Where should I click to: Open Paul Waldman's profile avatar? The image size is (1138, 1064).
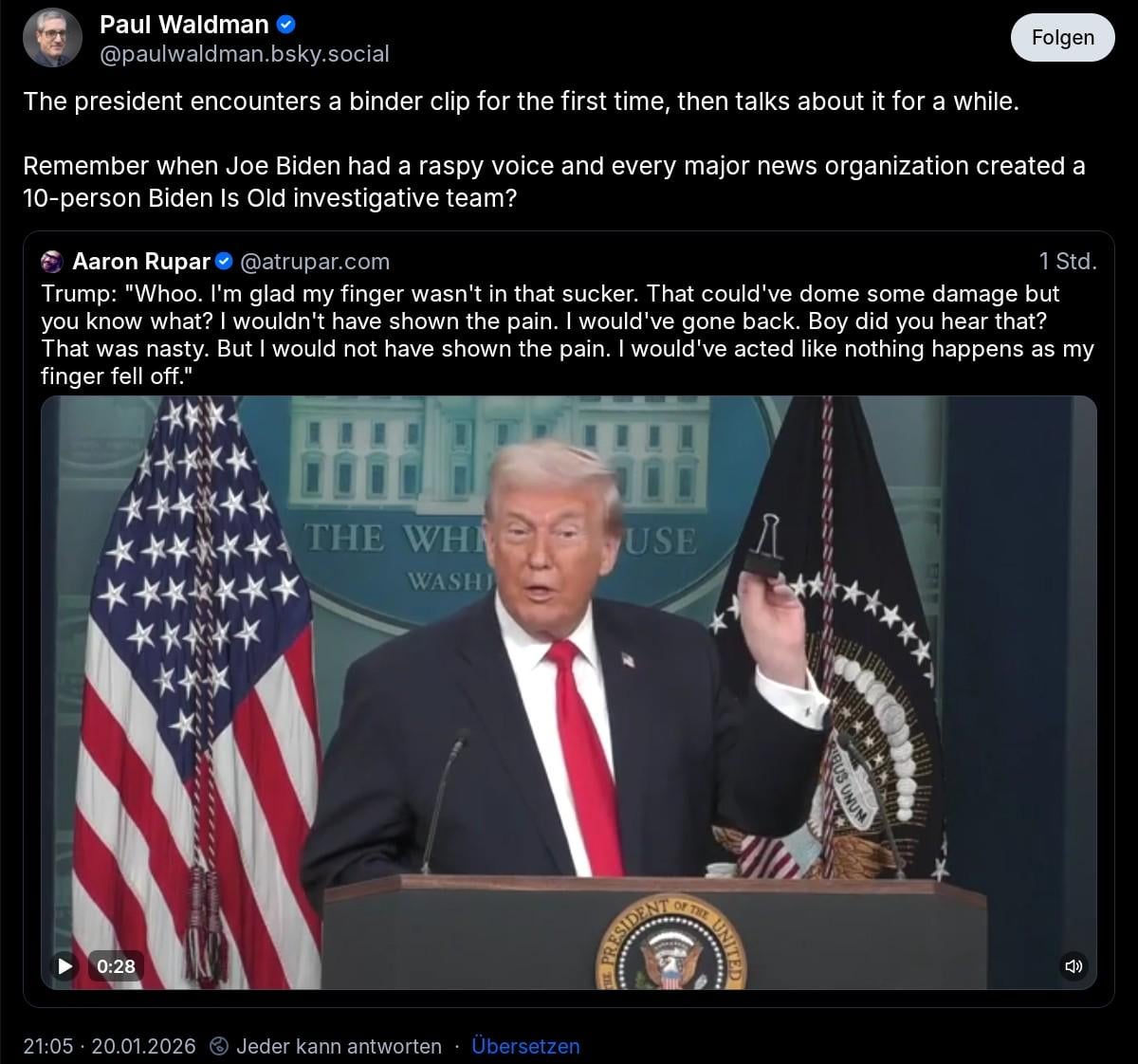tap(53, 38)
